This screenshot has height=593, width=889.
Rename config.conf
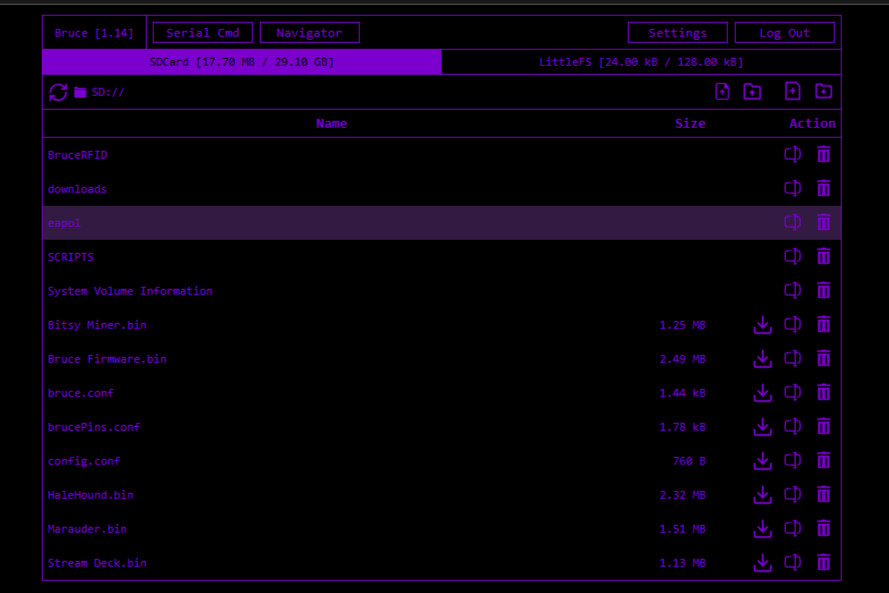(793, 460)
